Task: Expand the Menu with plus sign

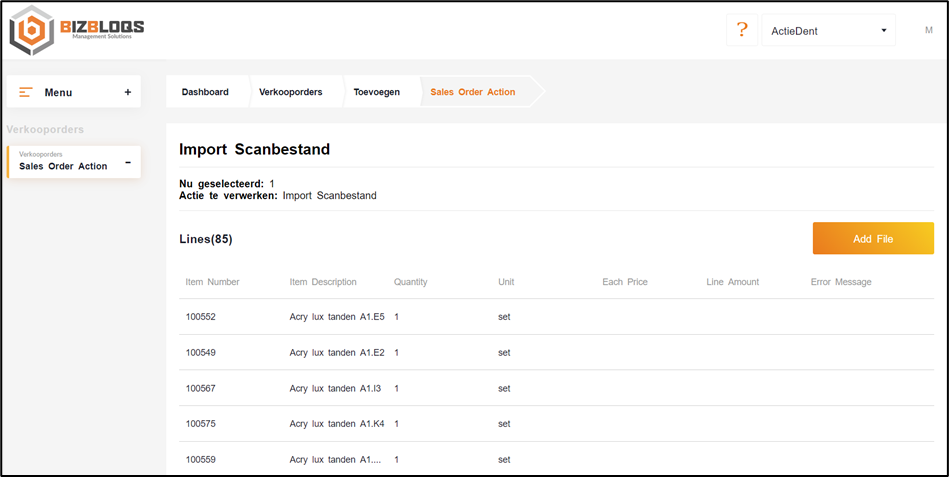Action: pos(127,92)
